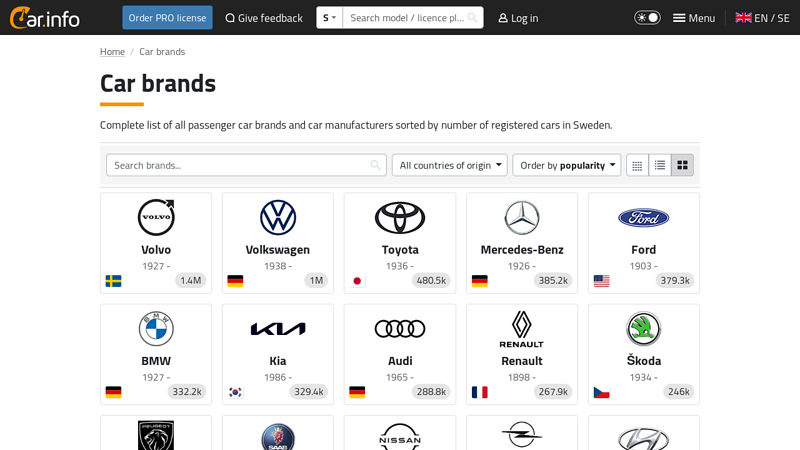Click the Volvo brand name
This screenshot has width=800, height=450.
(x=156, y=249)
